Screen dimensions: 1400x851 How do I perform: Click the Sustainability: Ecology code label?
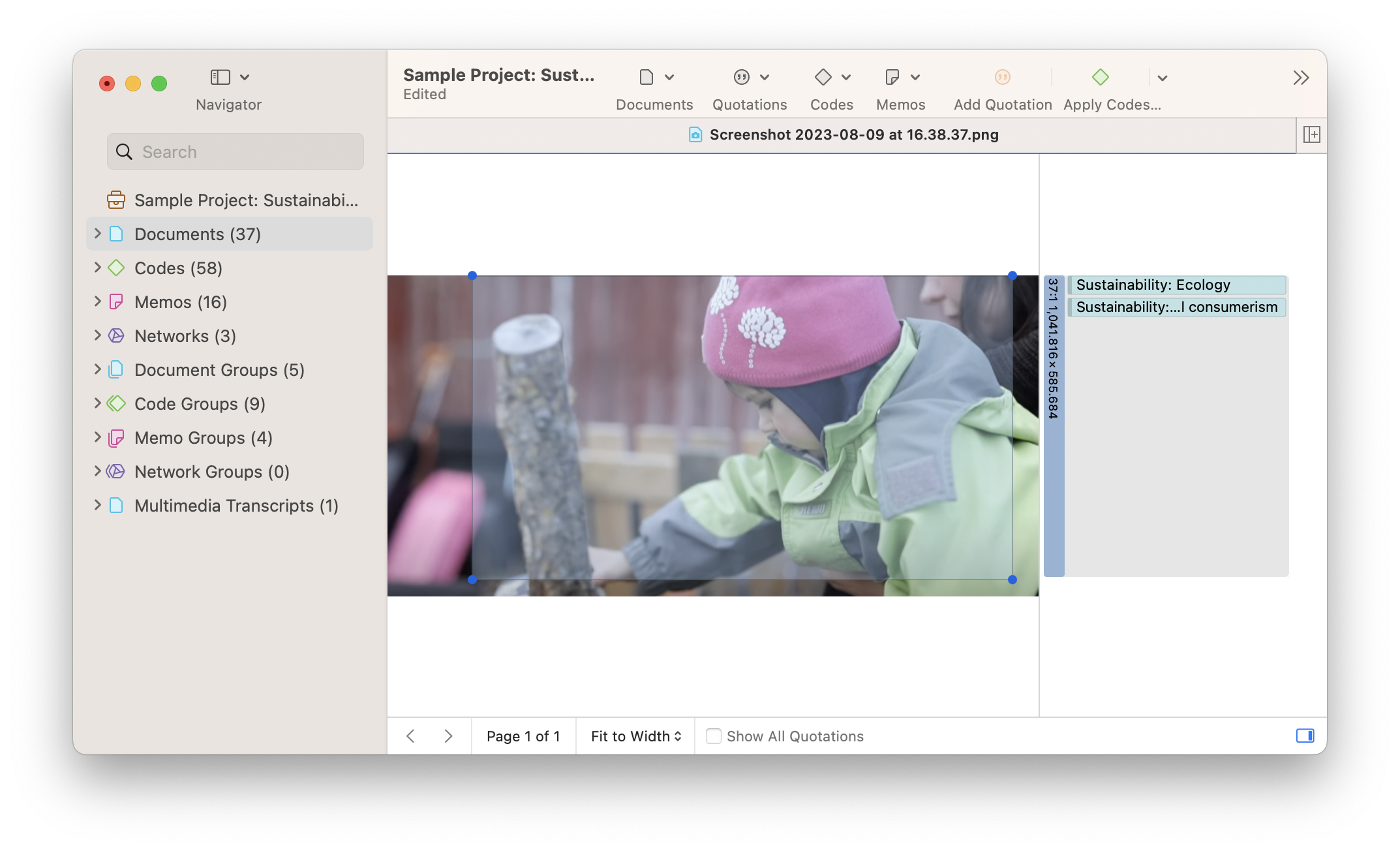click(1176, 284)
